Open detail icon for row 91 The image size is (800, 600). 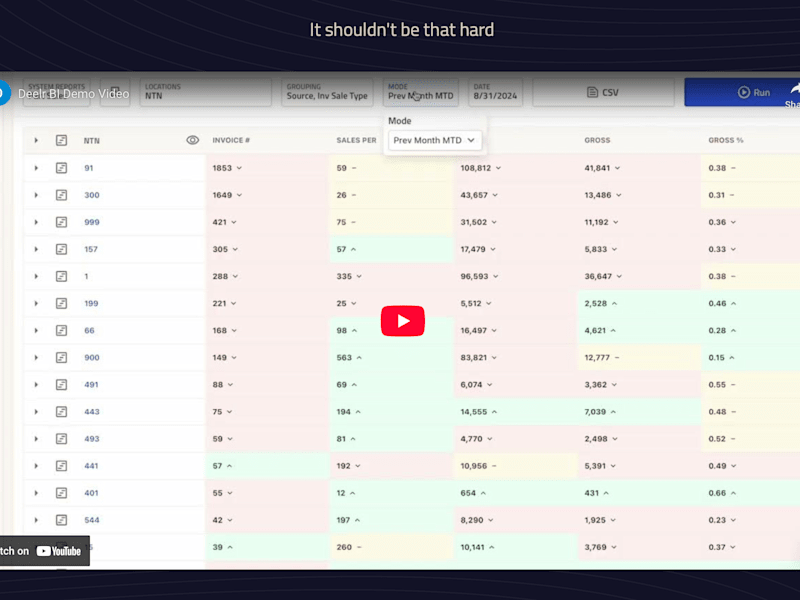tap(61, 168)
